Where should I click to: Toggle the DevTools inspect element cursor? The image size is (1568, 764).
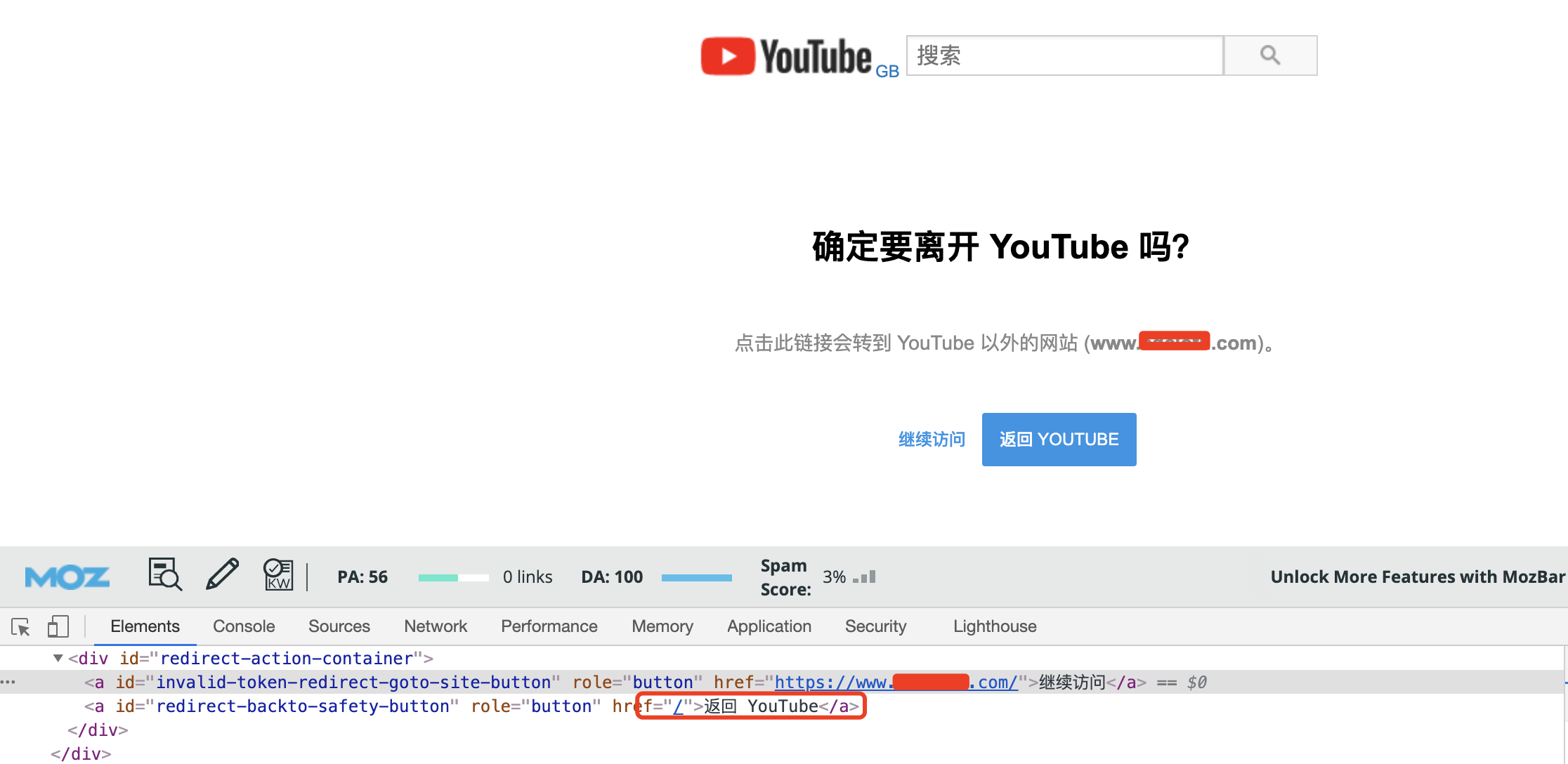(x=20, y=626)
